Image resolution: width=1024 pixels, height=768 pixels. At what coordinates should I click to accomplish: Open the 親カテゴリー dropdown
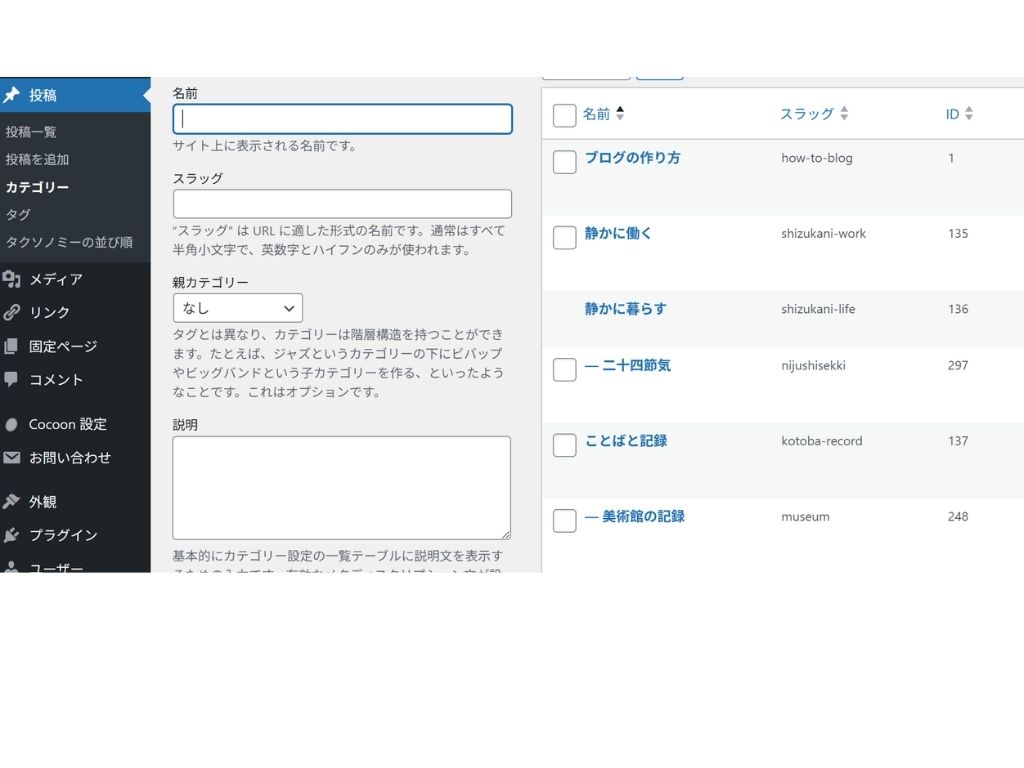(x=238, y=307)
